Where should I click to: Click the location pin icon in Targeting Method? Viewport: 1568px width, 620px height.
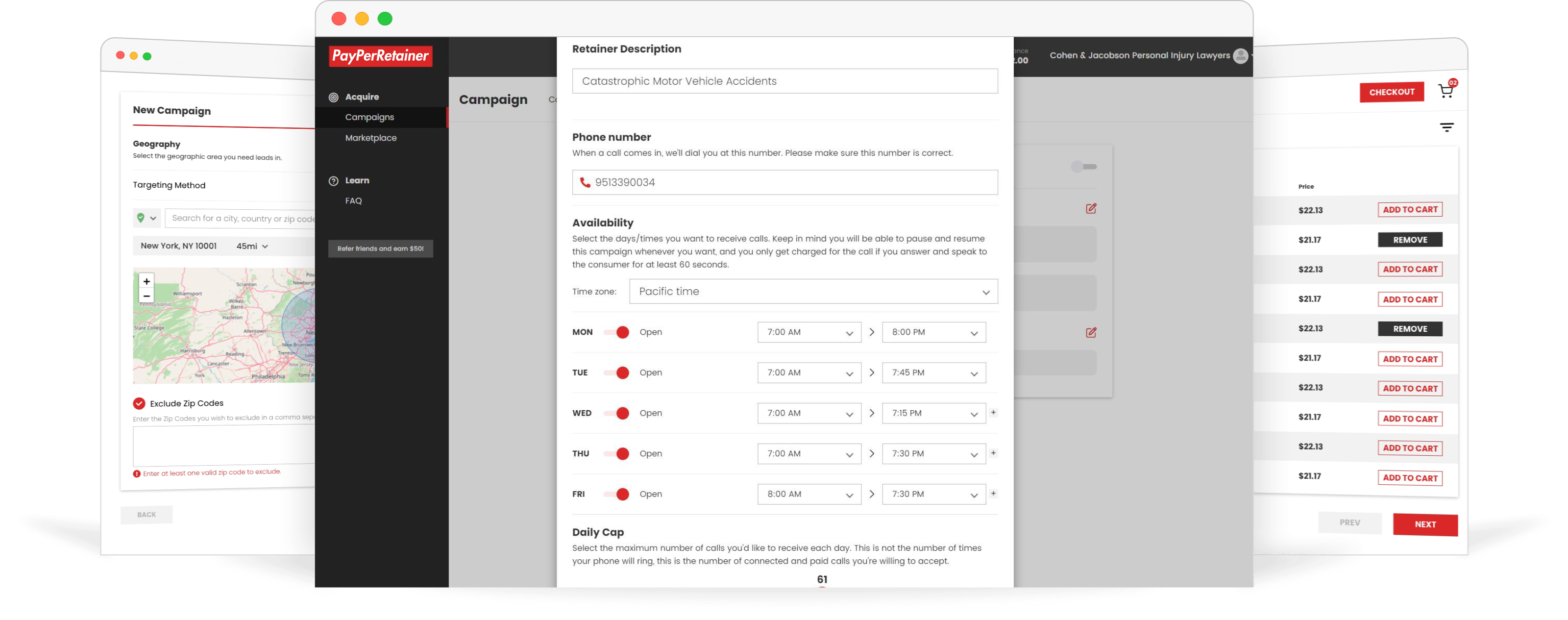(141, 218)
